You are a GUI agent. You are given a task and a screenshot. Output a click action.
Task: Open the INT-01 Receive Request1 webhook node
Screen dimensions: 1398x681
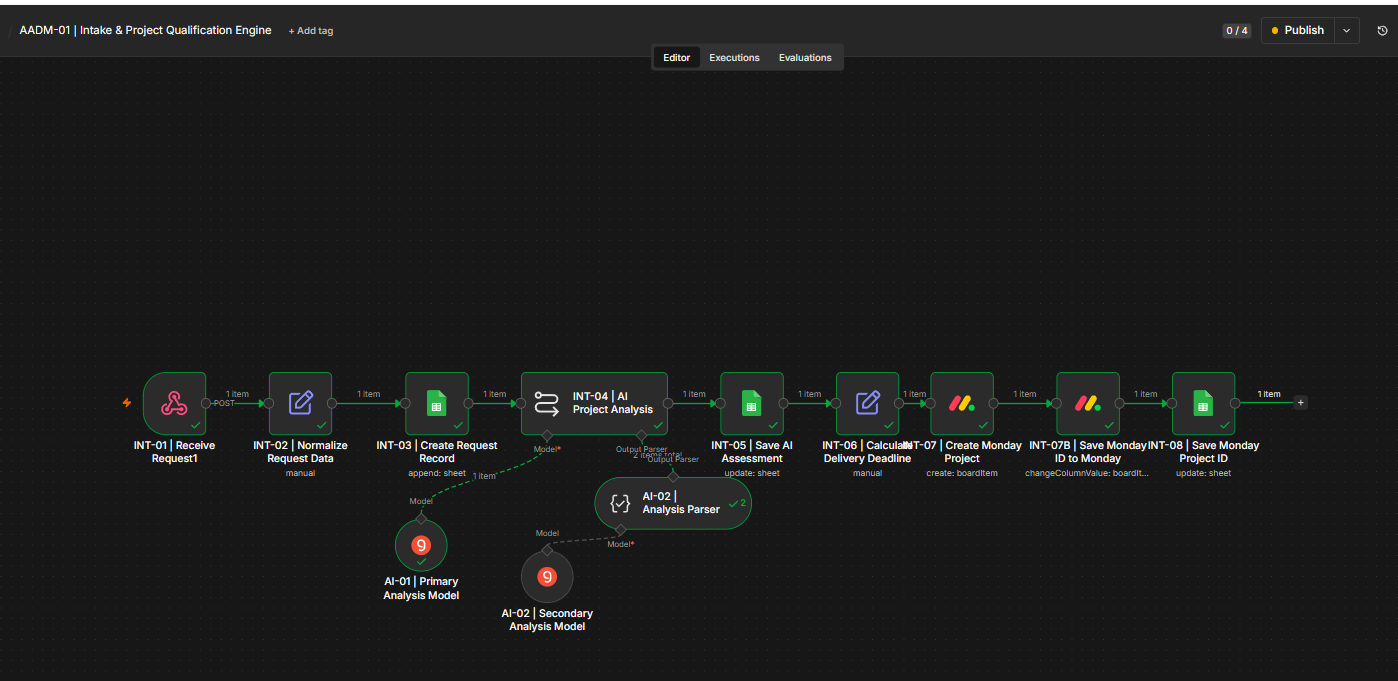click(174, 403)
